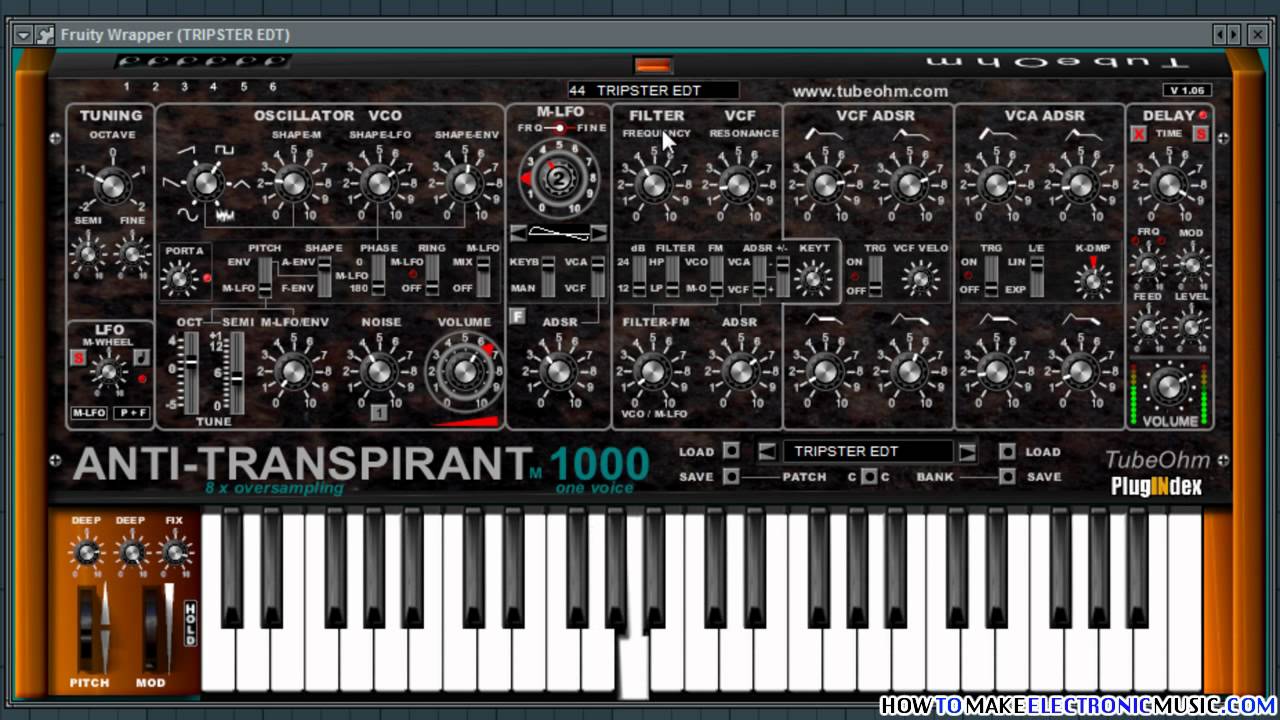Adjust the master VOLUME knob

pyautogui.click(x=1168, y=387)
